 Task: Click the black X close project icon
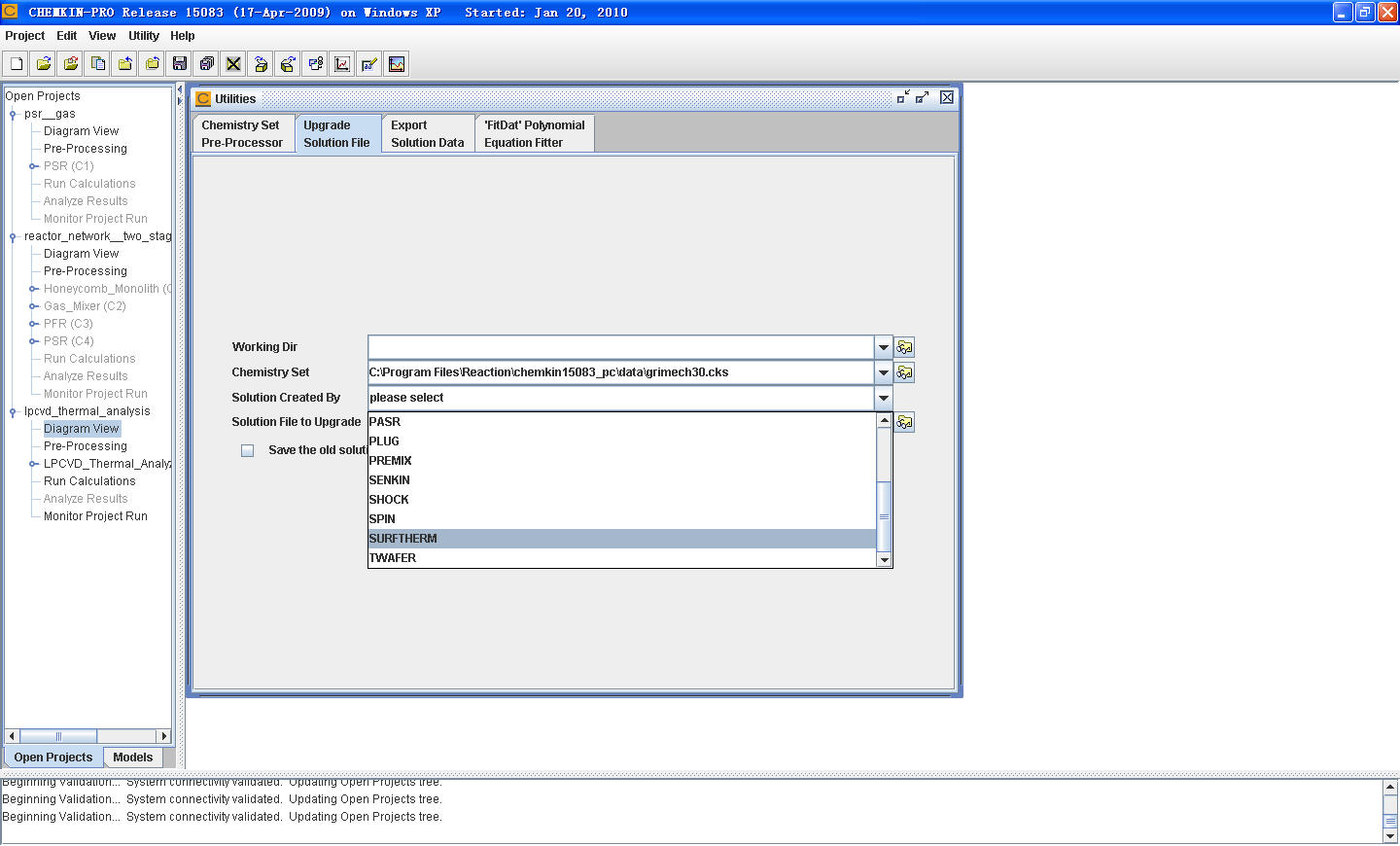pos(233,64)
